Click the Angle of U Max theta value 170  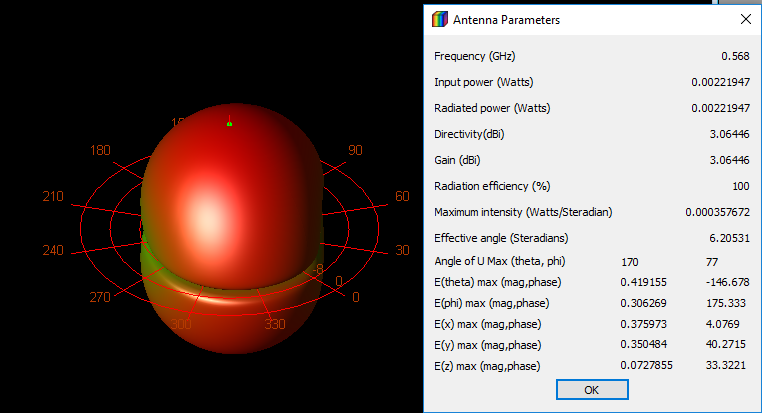point(630,262)
